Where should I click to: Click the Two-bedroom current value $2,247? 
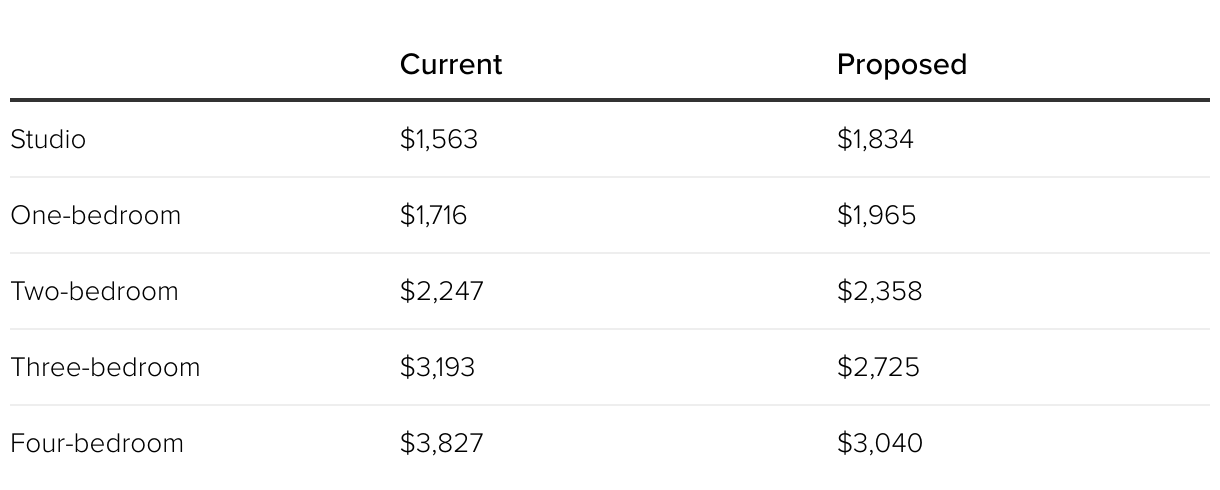point(442,291)
